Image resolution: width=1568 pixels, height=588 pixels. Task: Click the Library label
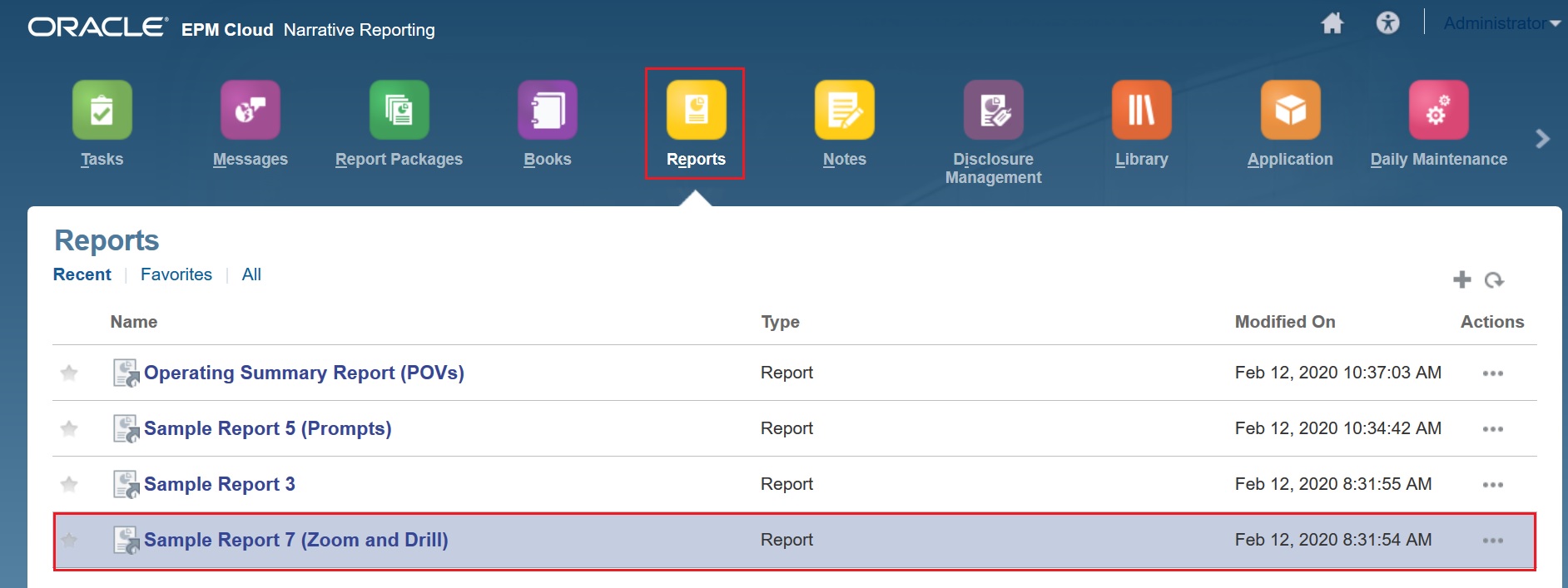(x=1141, y=159)
